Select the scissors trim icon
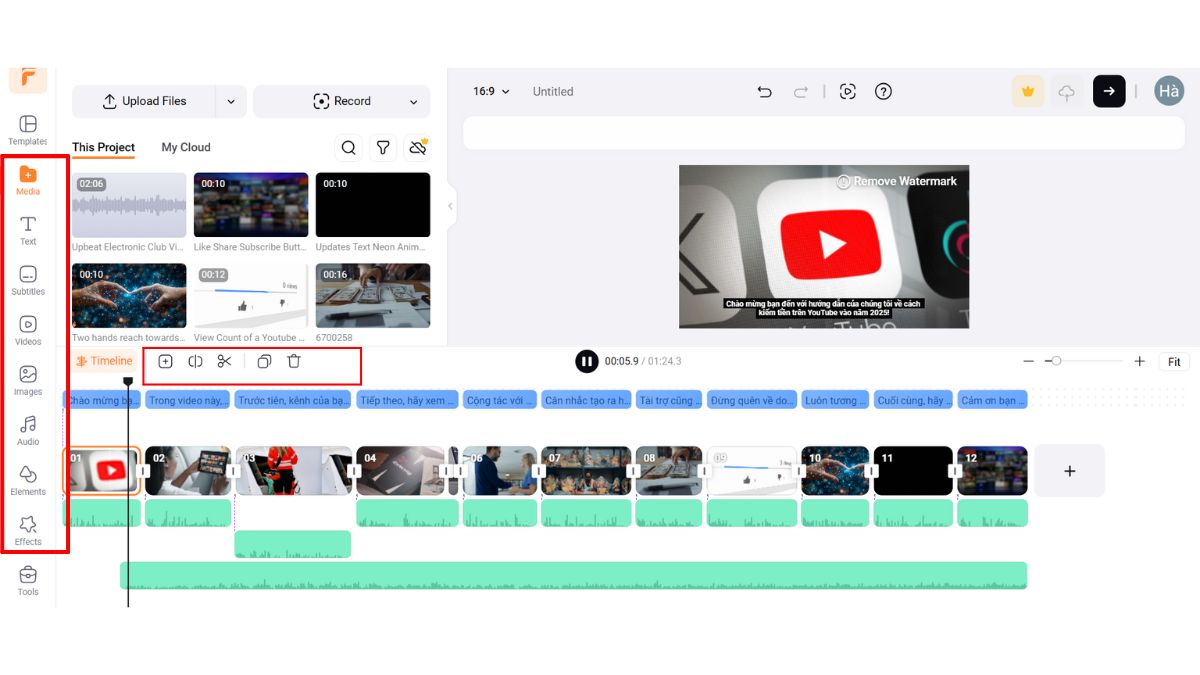 [x=224, y=362]
